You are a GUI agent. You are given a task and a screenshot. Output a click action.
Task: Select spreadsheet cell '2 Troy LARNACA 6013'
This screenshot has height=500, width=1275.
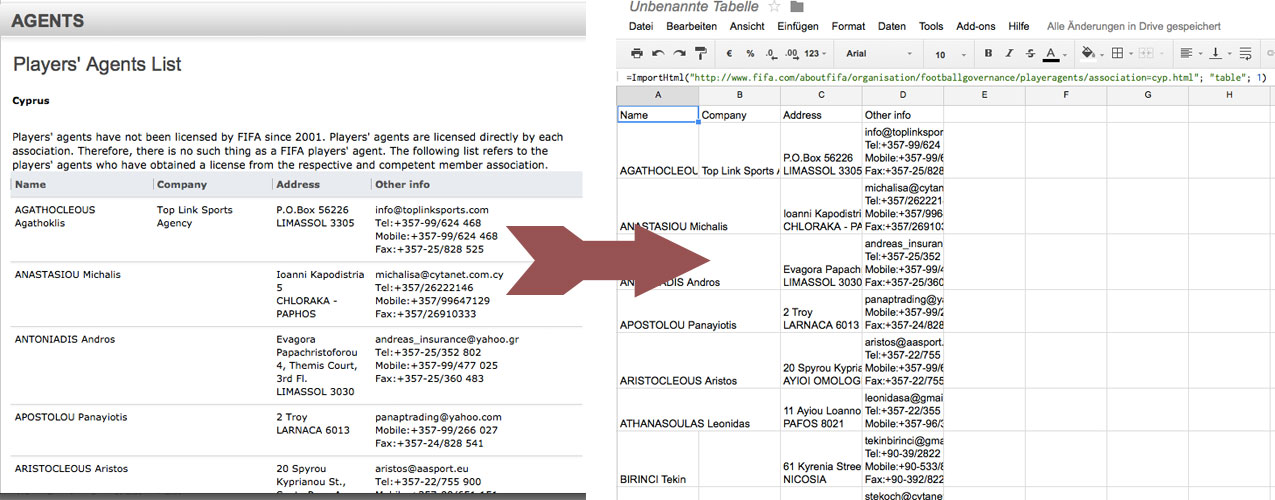click(822, 312)
